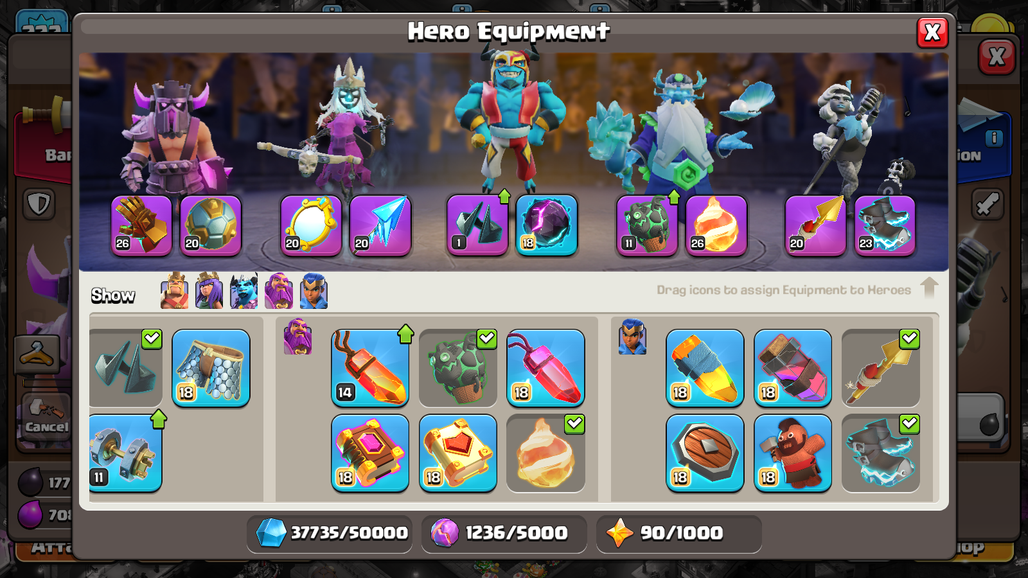Choose the level 23 Electro Boots slot

pyautogui.click(x=885, y=225)
